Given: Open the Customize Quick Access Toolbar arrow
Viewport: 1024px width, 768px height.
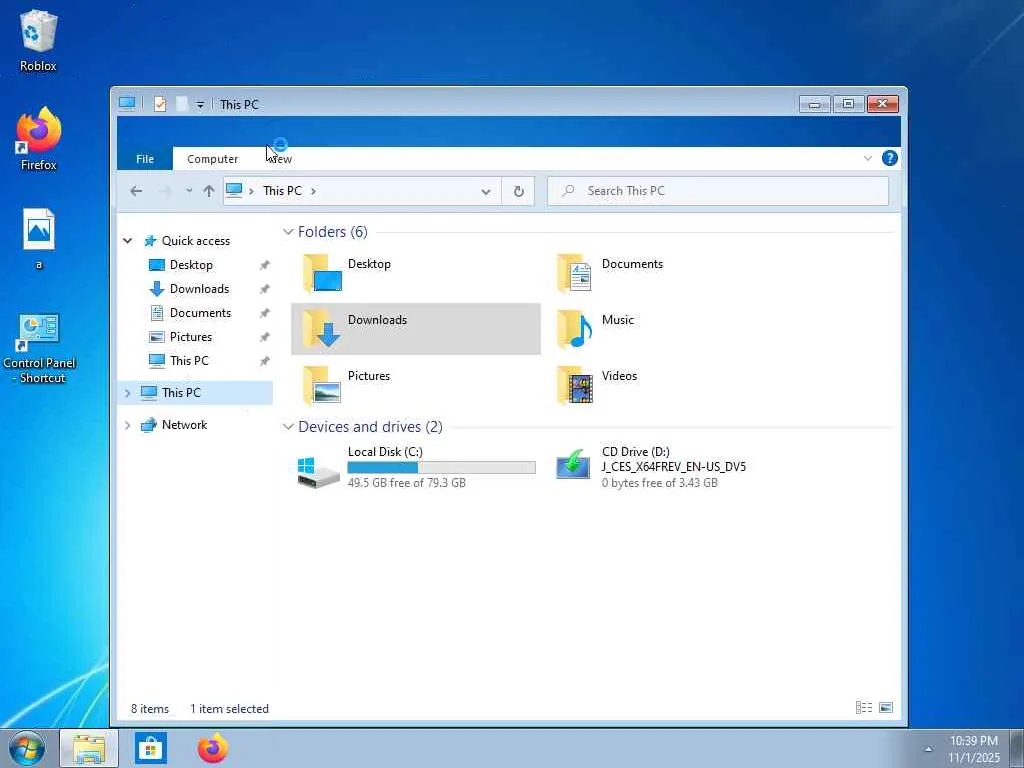Looking at the screenshot, I should click(200, 104).
